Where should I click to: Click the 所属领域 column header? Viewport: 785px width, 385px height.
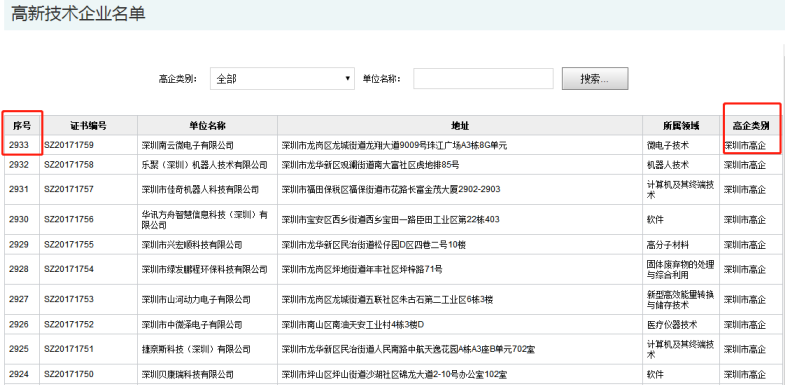681,126
